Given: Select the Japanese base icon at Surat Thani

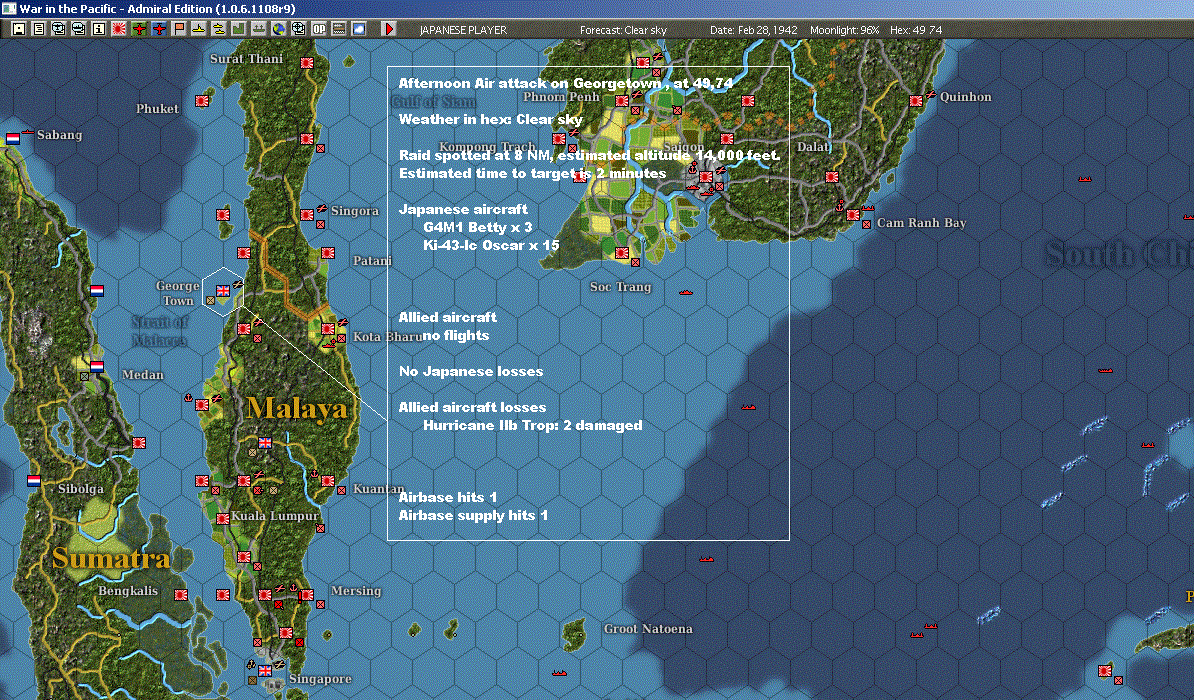Looking at the screenshot, I should click(x=307, y=62).
